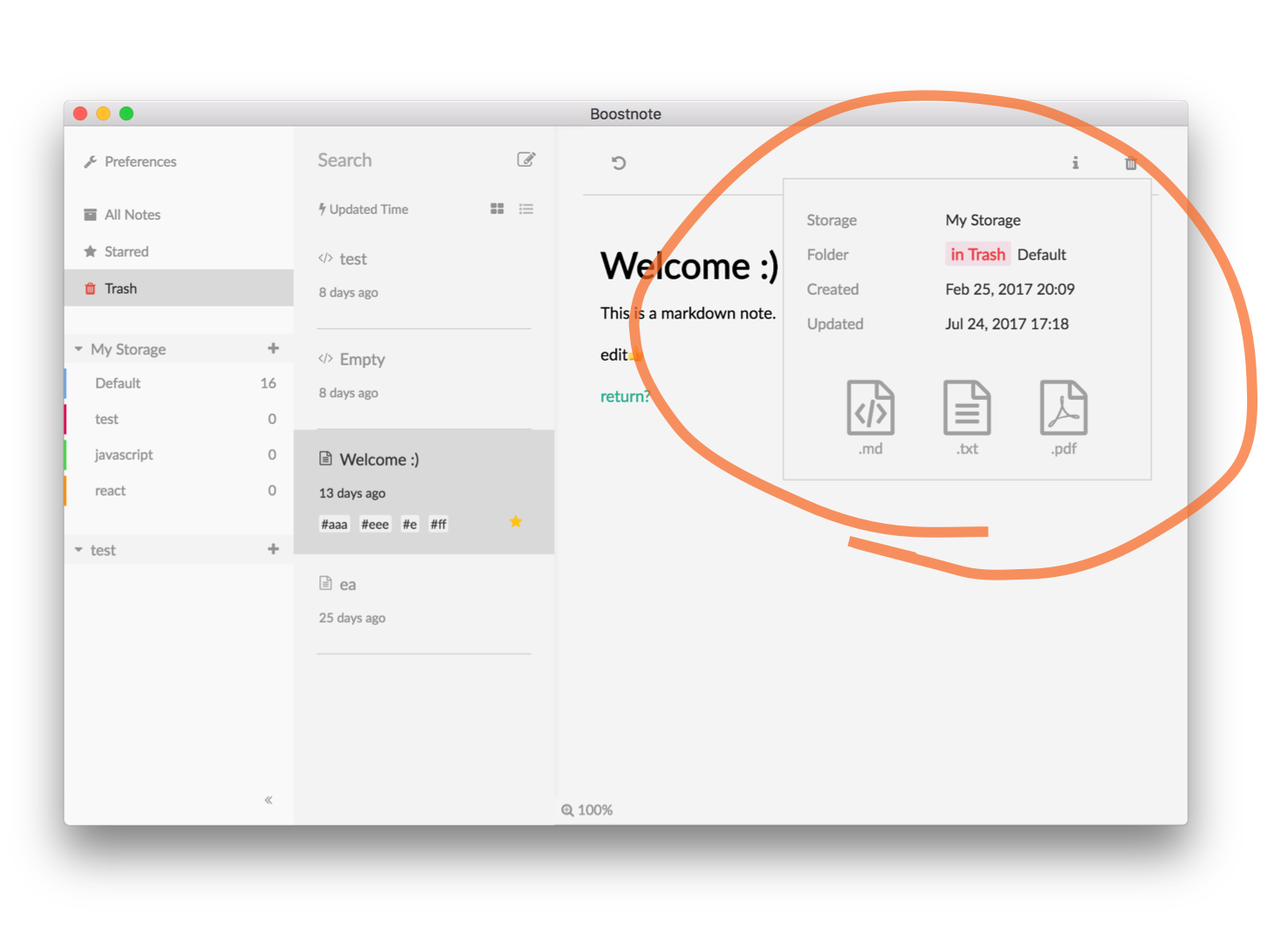Follow the return? link in the note
Screen dimensions: 1288x927
(x=625, y=396)
